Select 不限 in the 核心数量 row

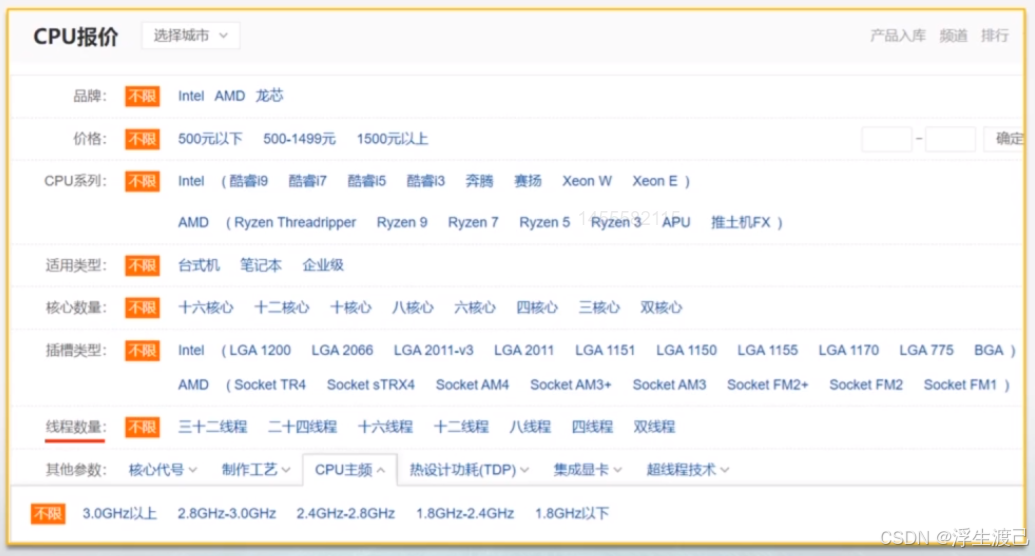[143, 308]
